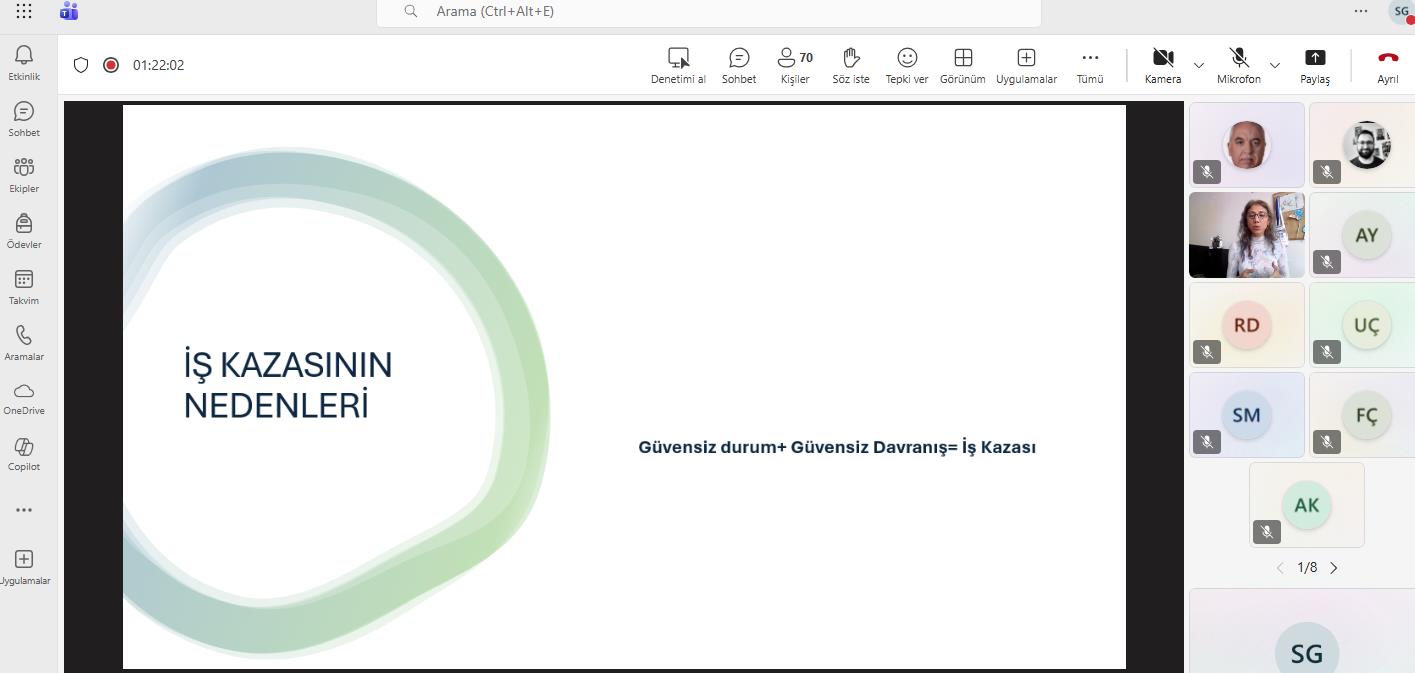Expand camera options dropdown arrow

click(x=1199, y=66)
